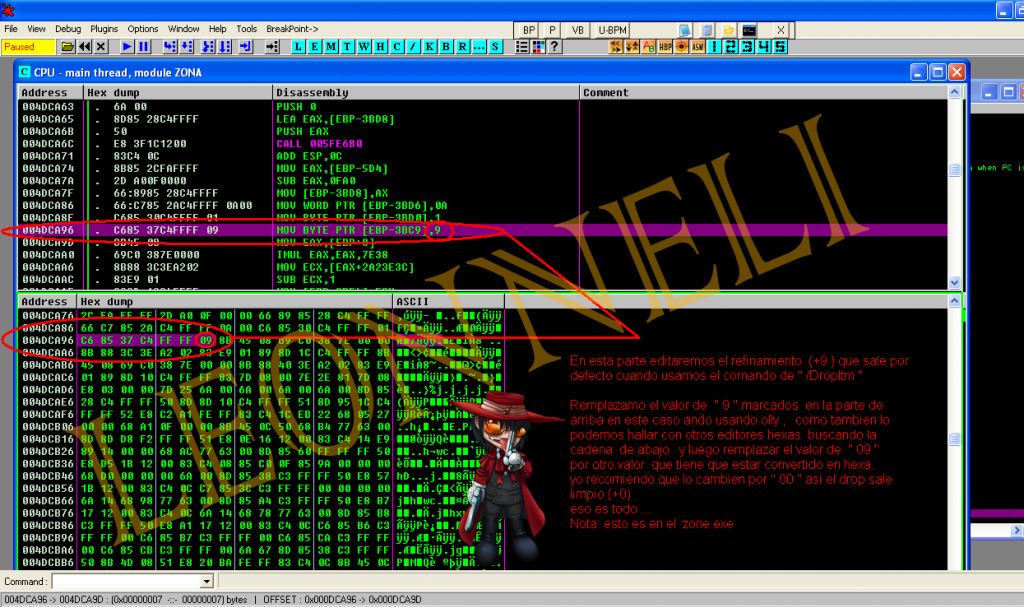Expand the Command bar dropdown arrow
The image size is (1024, 607).
point(207,581)
